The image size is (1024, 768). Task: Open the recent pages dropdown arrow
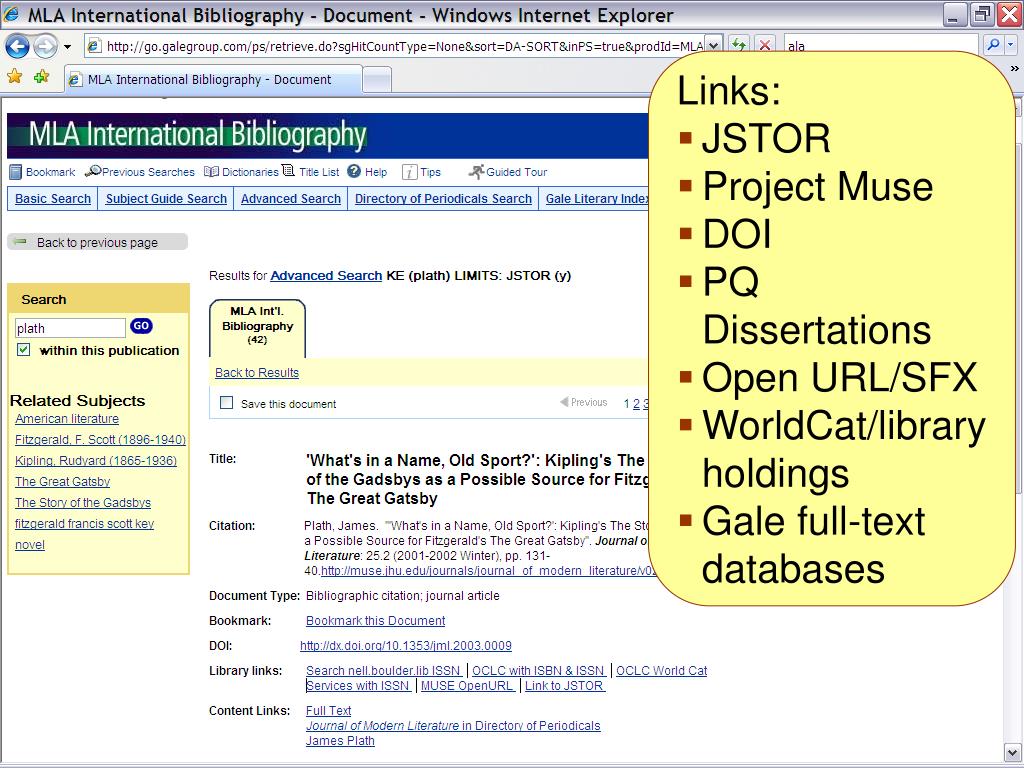(67, 46)
